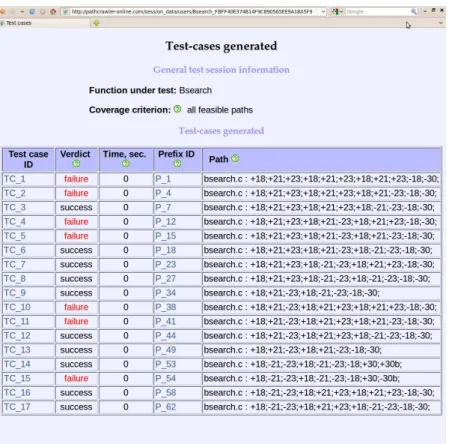Open the address bar history dropdown
The image size is (449, 444).
[323, 12]
